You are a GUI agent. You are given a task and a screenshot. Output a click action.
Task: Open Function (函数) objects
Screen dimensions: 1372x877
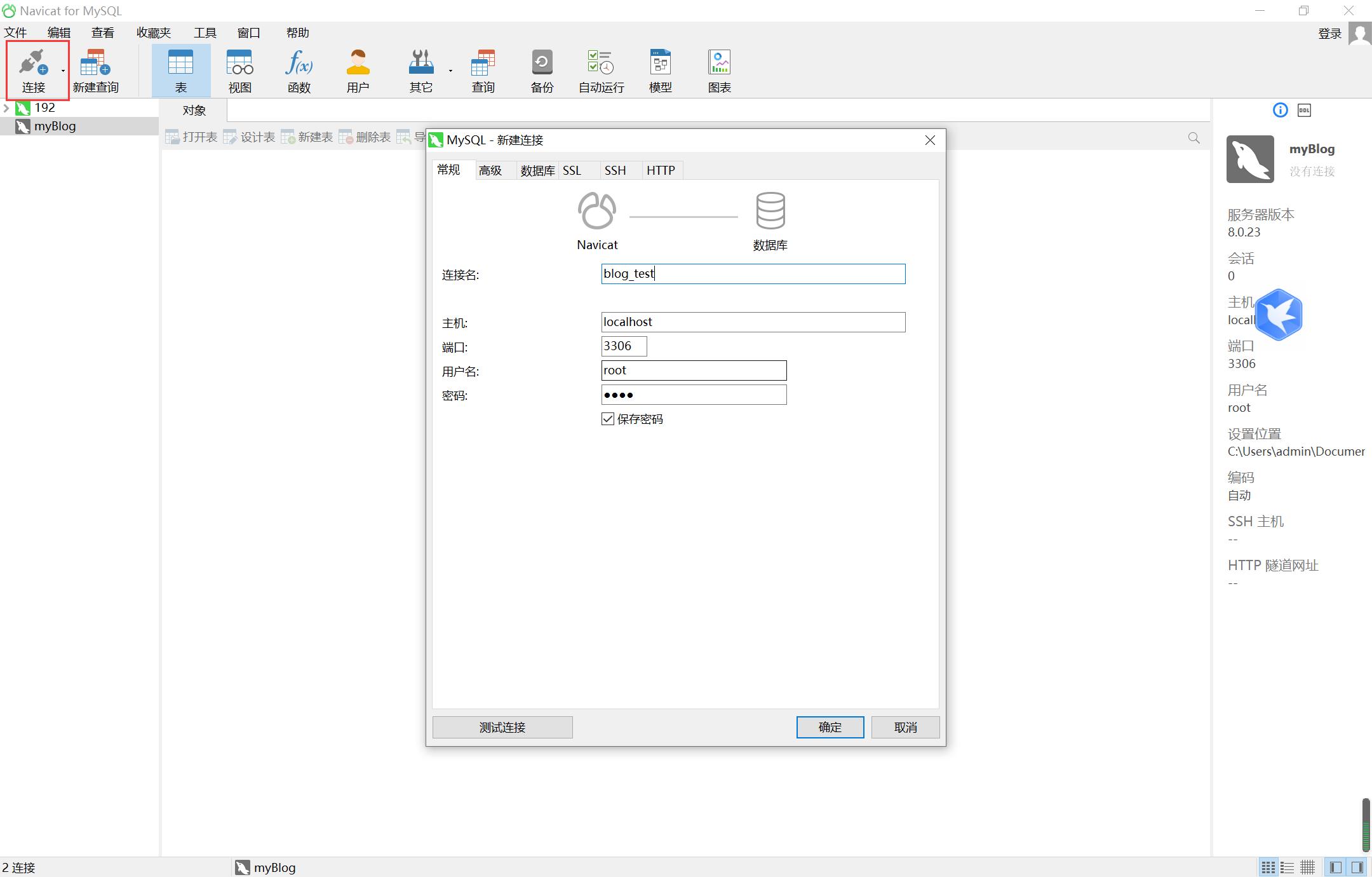[299, 70]
